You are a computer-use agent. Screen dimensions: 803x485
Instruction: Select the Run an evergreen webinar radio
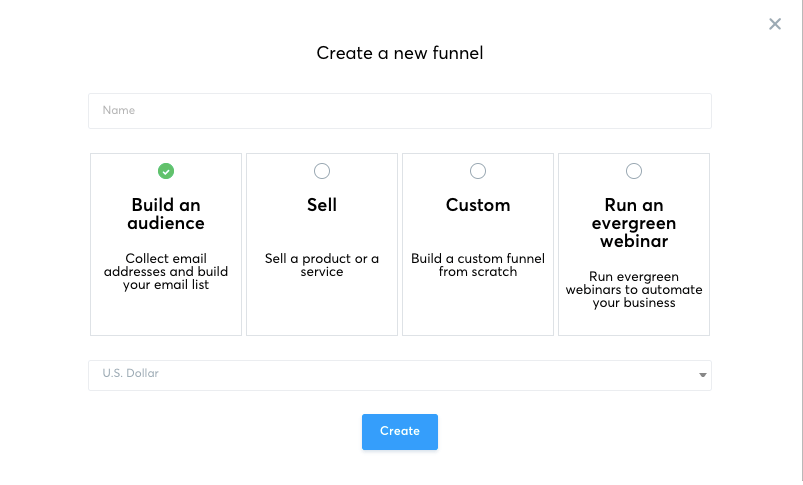(x=634, y=171)
